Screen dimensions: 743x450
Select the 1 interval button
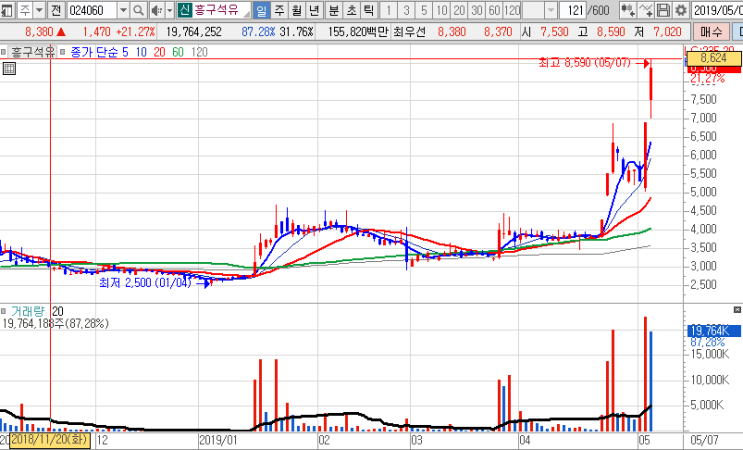click(389, 9)
